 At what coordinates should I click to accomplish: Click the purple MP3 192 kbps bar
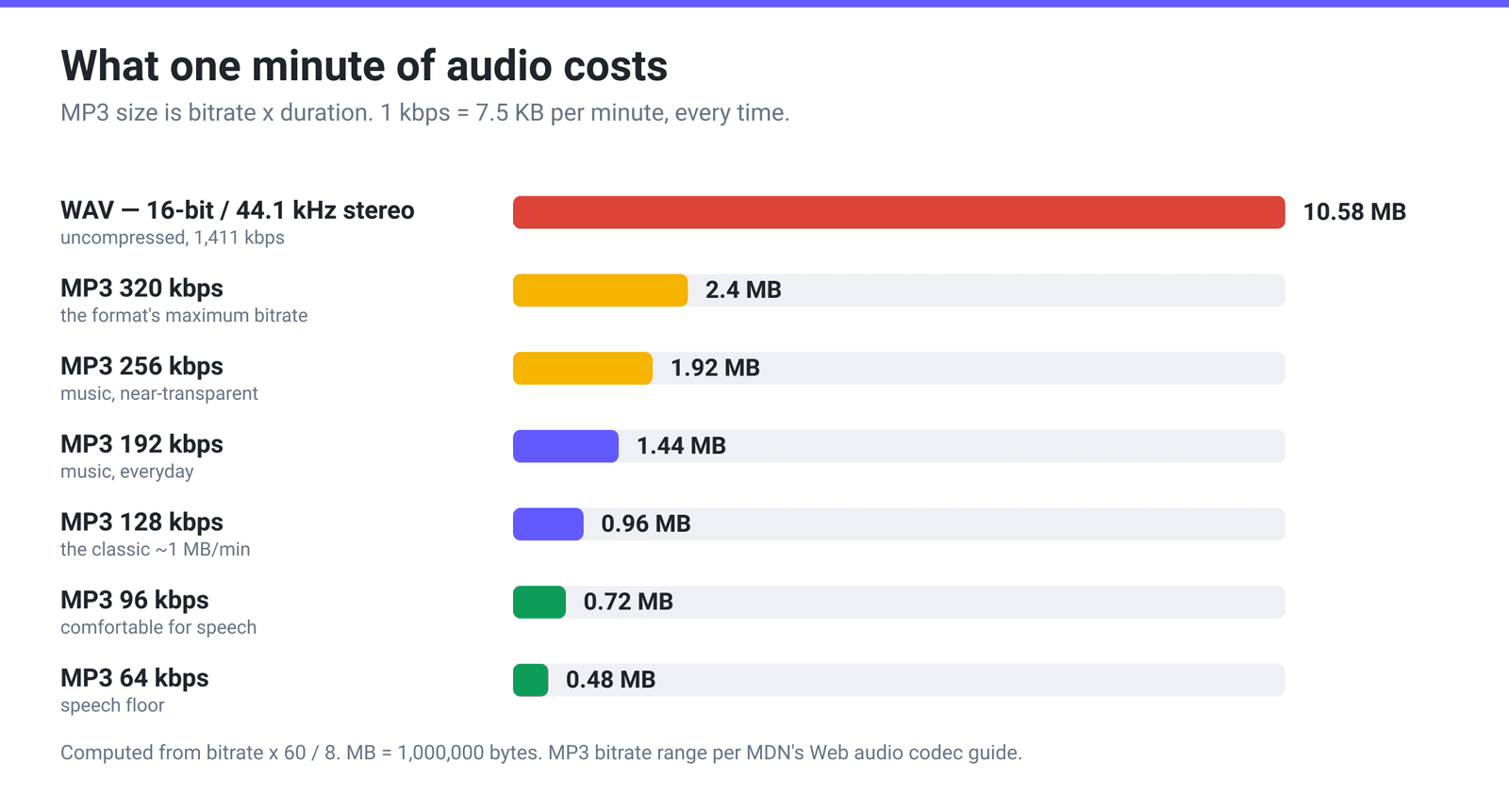pos(566,446)
